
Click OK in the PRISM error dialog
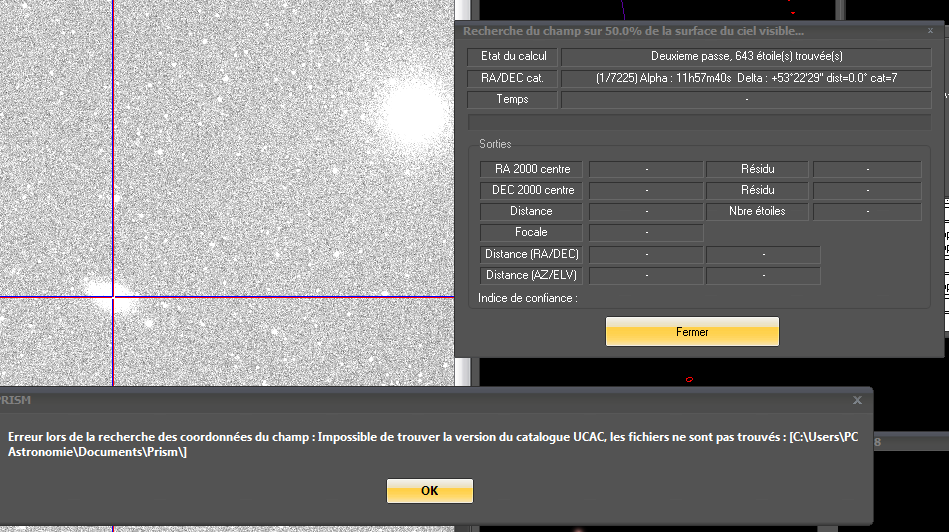point(429,491)
